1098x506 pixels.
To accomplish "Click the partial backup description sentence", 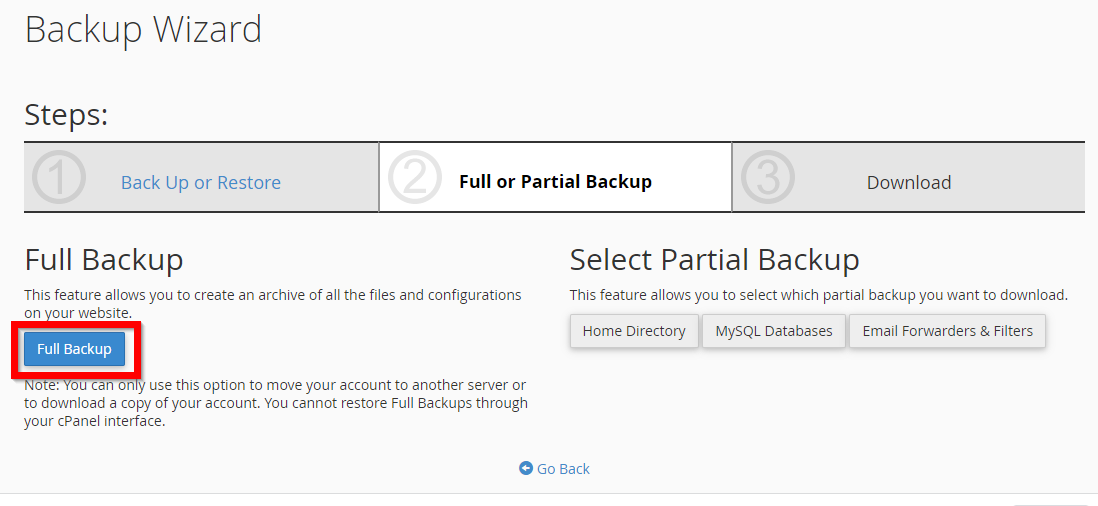I will click(819, 295).
